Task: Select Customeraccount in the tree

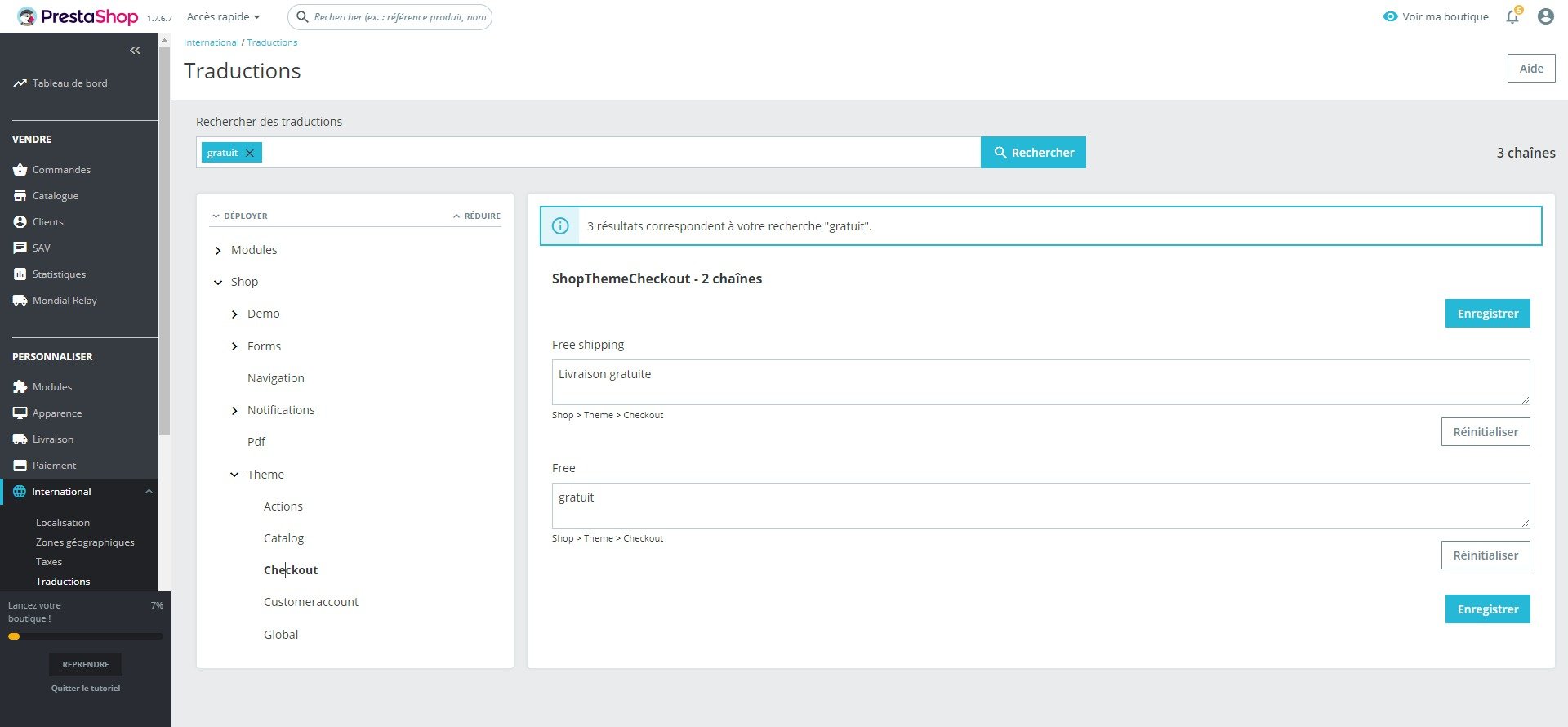Action: pyautogui.click(x=311, y=602)
